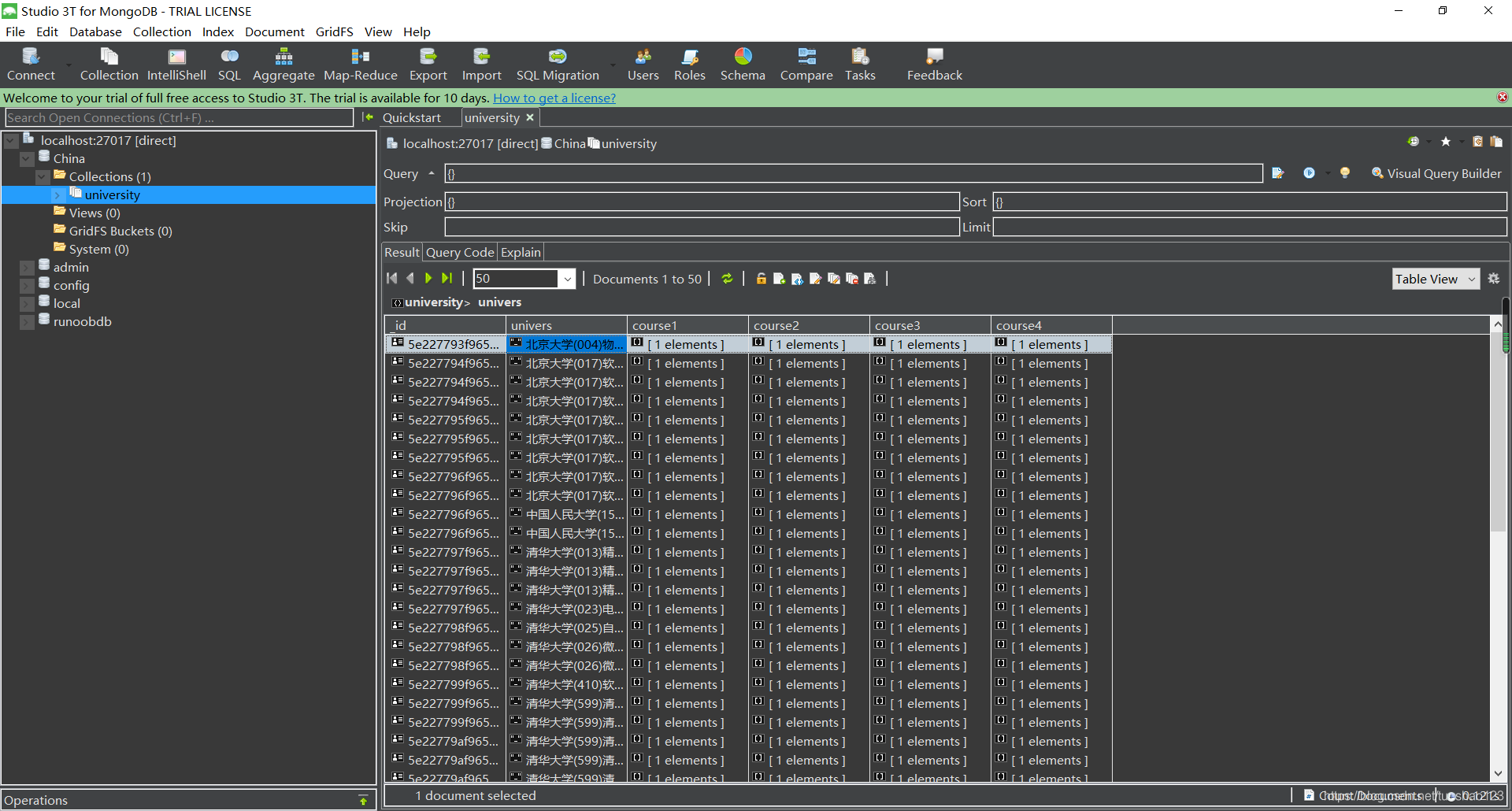This screenshot has width=1512, height=811.
Task: Click the lightbulb hint icon
Action: tap(1345, 173)
